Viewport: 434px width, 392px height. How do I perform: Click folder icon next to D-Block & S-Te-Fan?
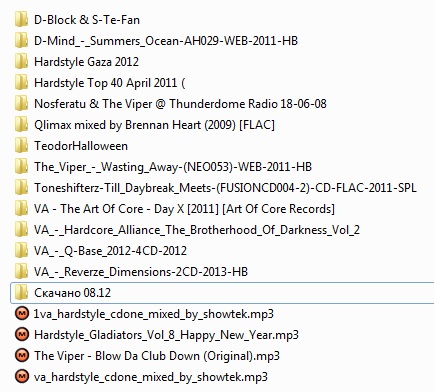click(x=21, y=20)
